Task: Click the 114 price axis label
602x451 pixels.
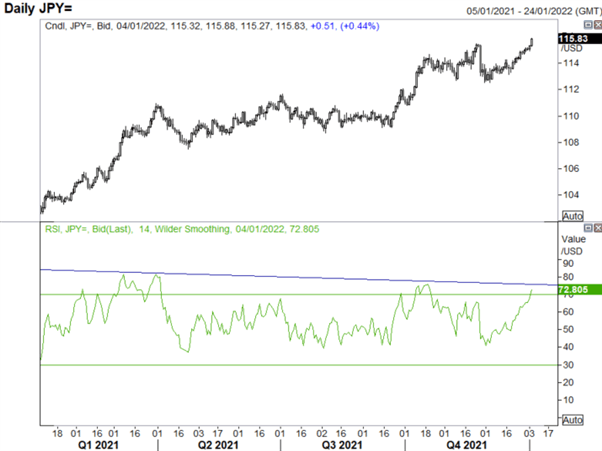Action: tap(571, 63)
